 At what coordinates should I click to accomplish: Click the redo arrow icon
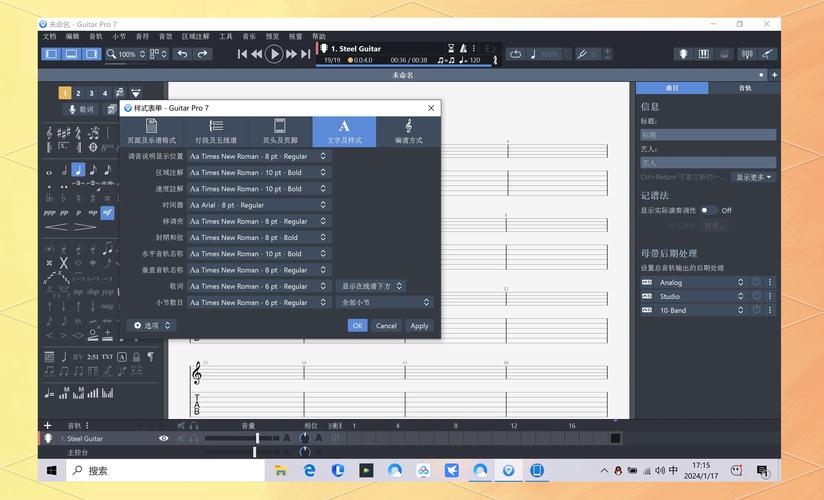[202, 54]
